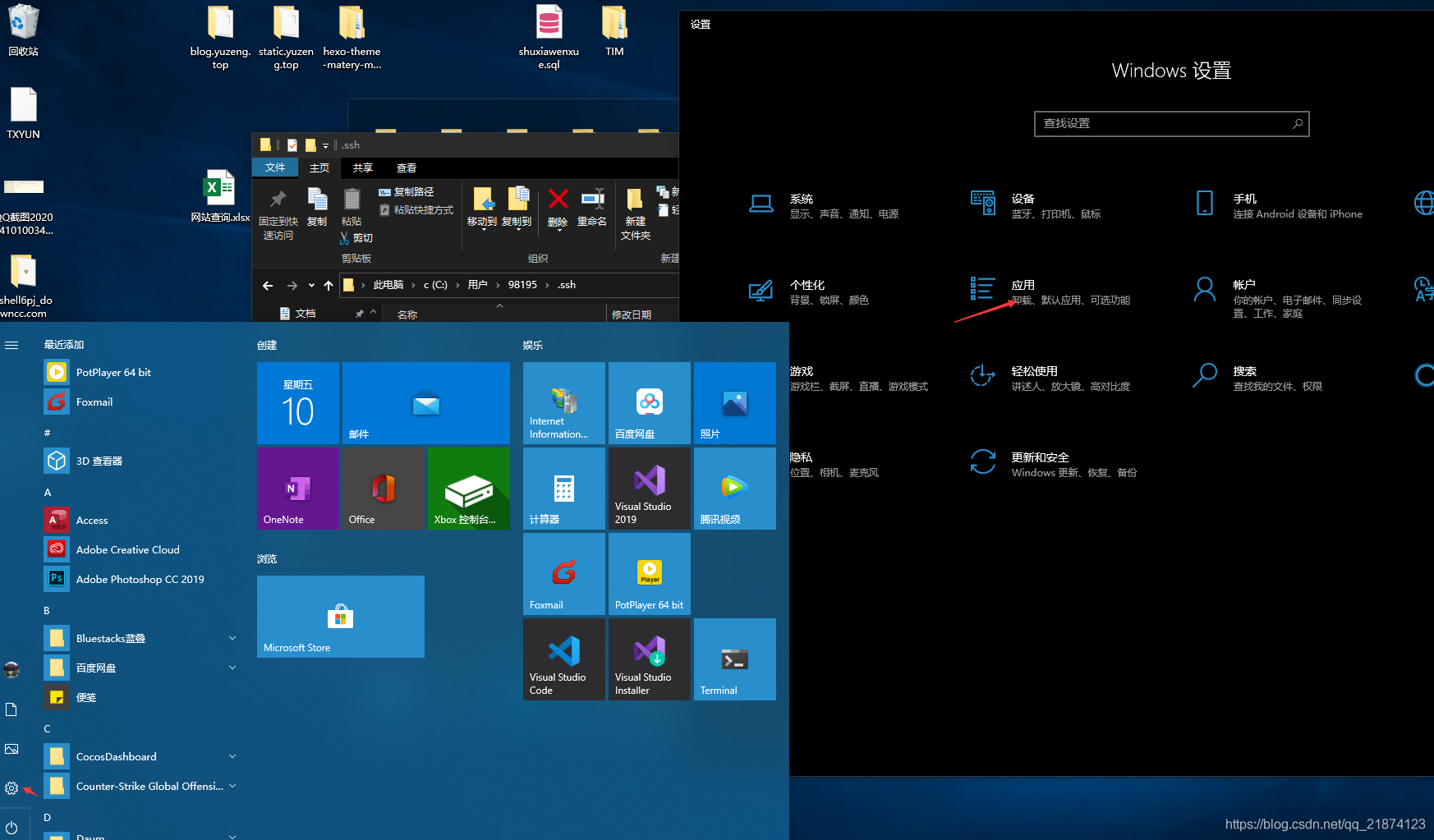The image size is (1434, 840).
Task: Switch to the 共享 ribbon tab
Action: (363, 168)
